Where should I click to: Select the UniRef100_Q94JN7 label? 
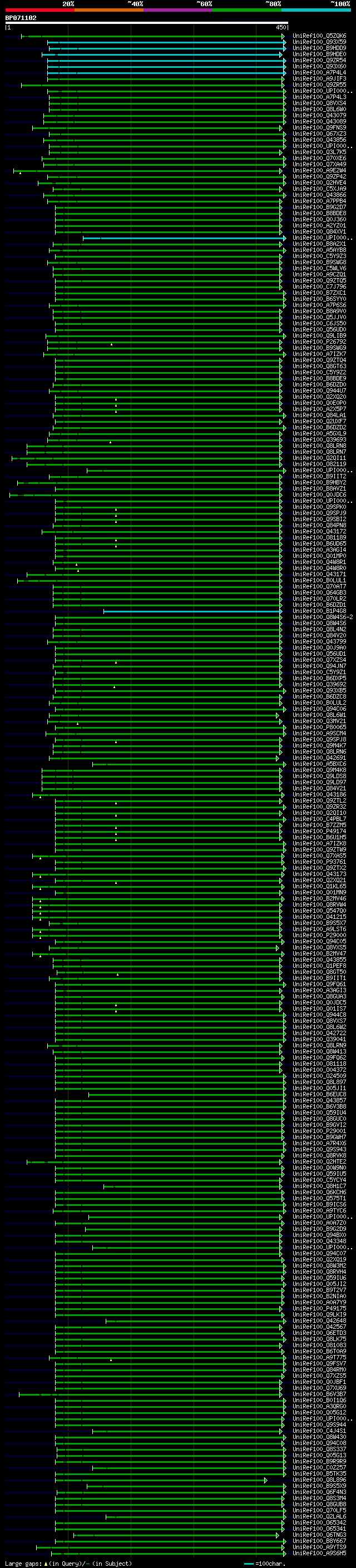pos(319,666)
